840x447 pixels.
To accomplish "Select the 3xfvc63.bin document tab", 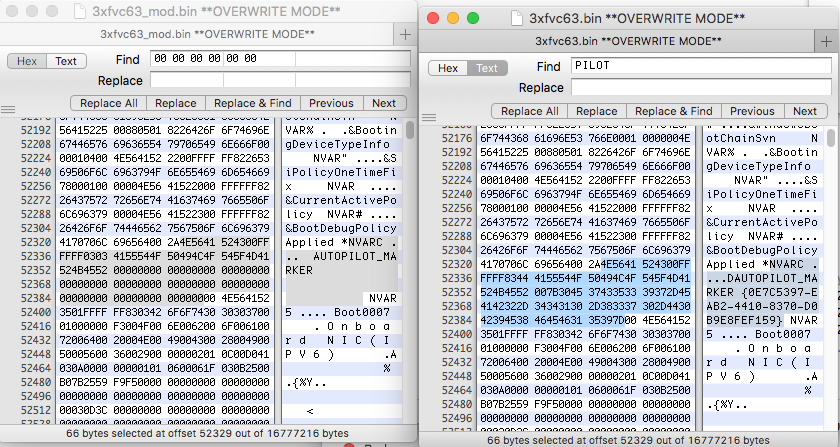I will pos(628,41).
